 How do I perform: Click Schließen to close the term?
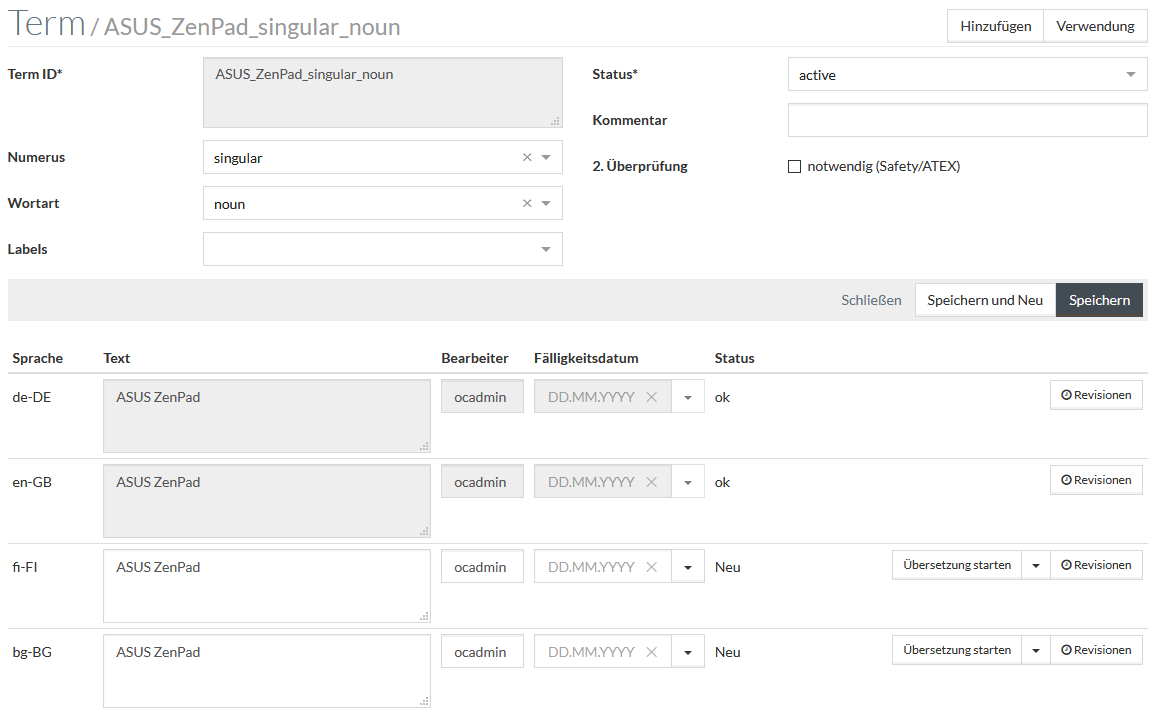[x=871, y=300]
